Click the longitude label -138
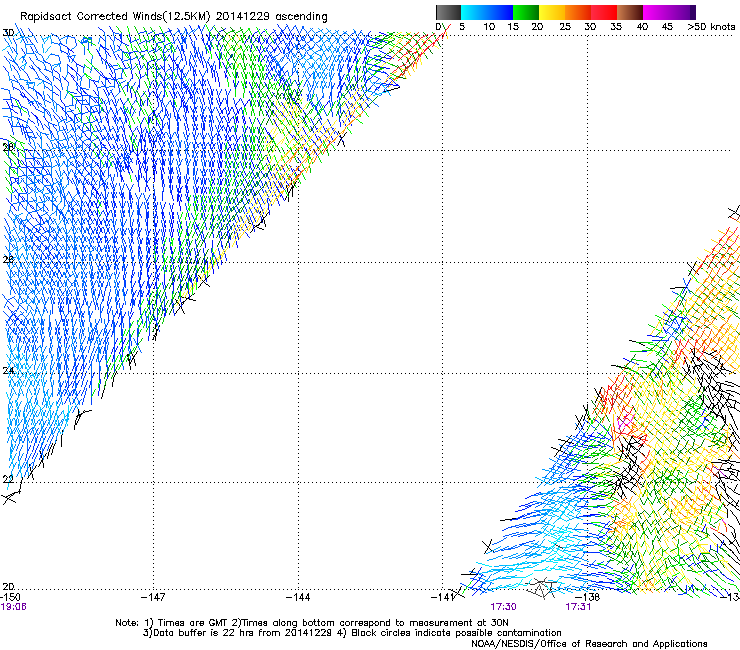Screen dimensions: 740x650 click(x=588, y=597)
